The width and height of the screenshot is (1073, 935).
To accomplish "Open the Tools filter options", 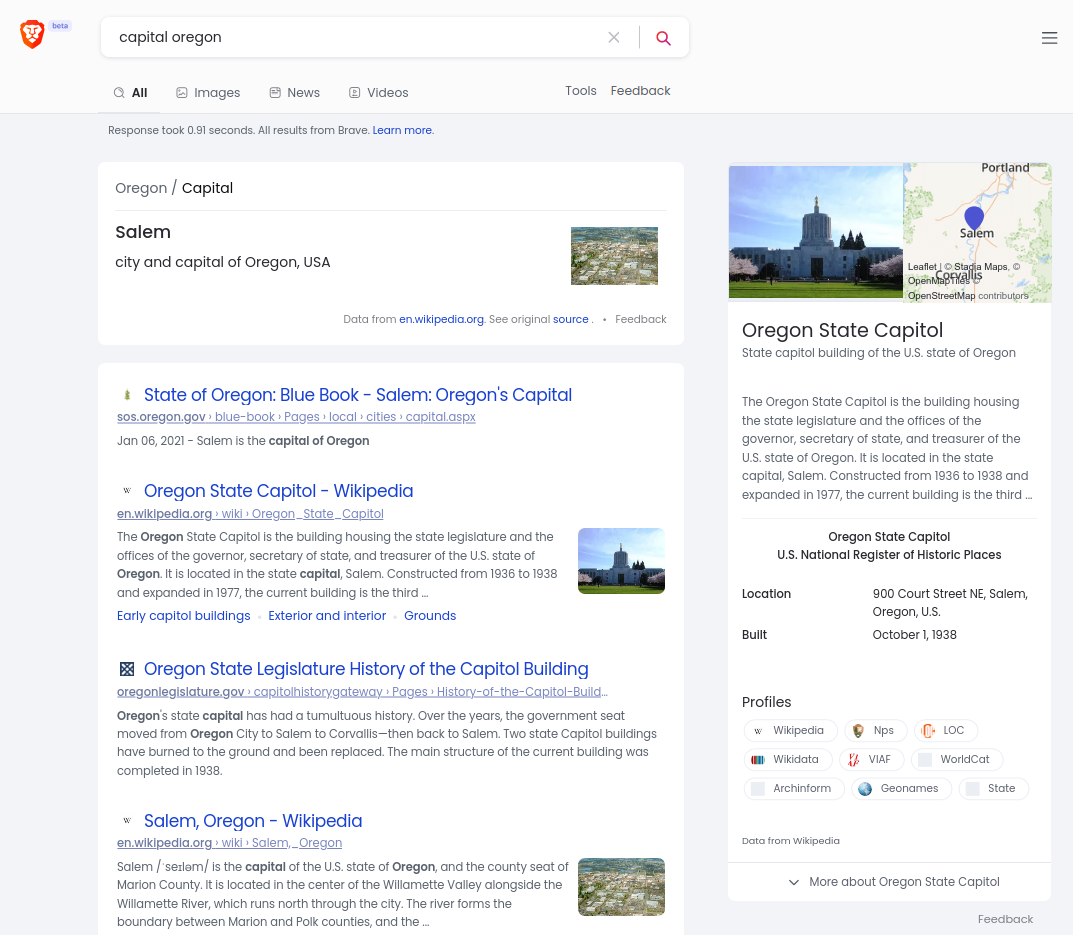I will point(580,91).
